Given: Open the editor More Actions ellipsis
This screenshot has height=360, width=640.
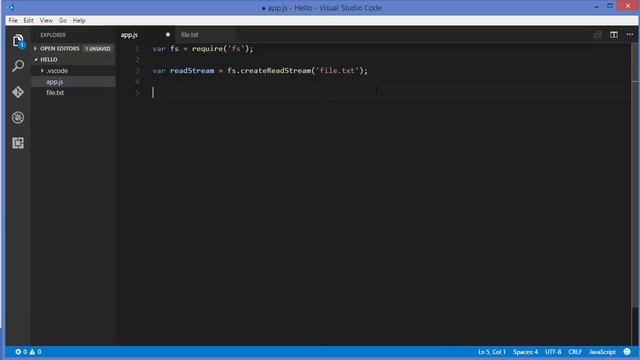Looking at the screenshot, I should 630,35.
